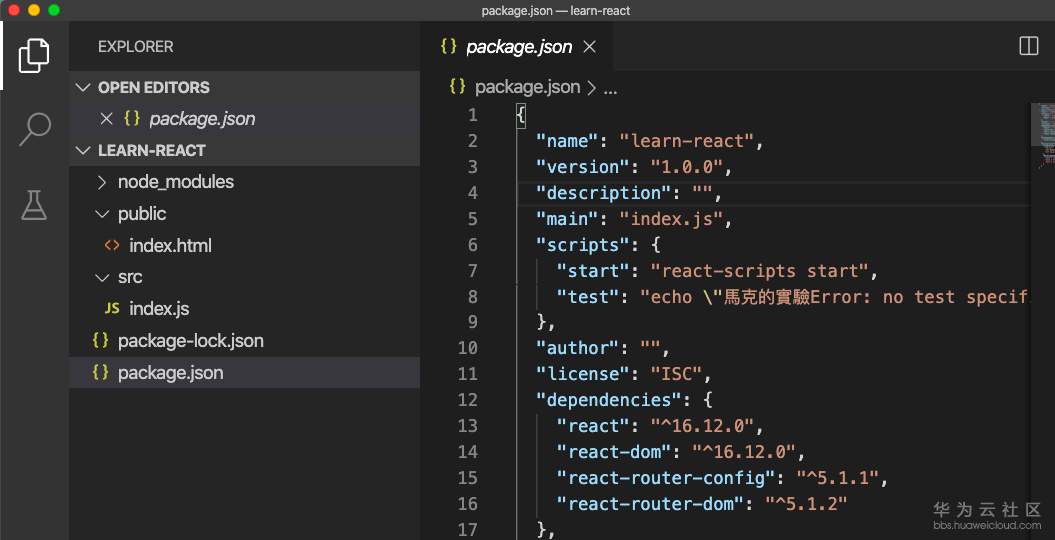This screenshot has height=540, width=1055.
Task: Click package.json in the breadcrumb
Action: tap(527, 87)
